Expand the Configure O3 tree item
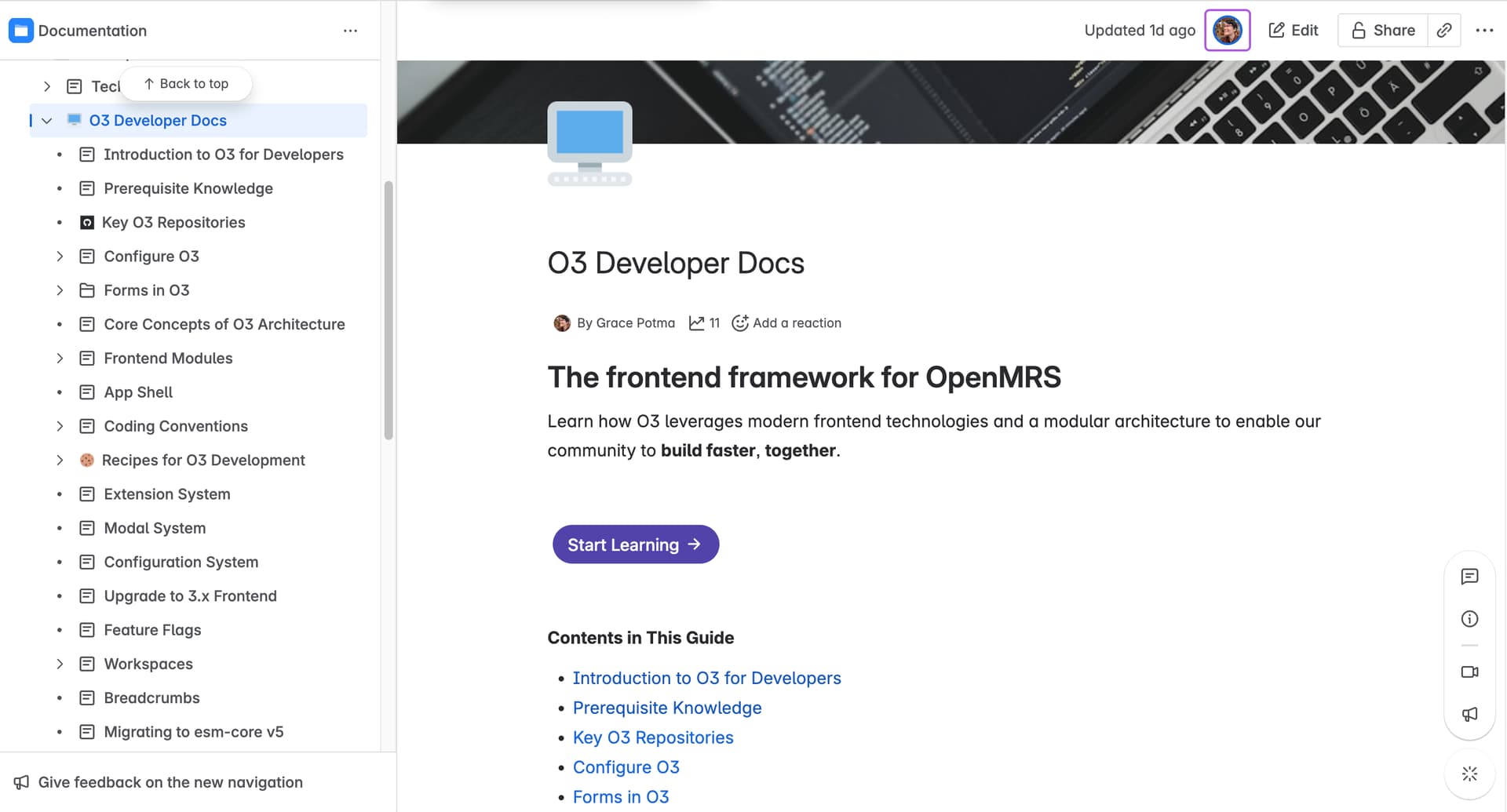The image size is (1507, 812). click(60, 257)
